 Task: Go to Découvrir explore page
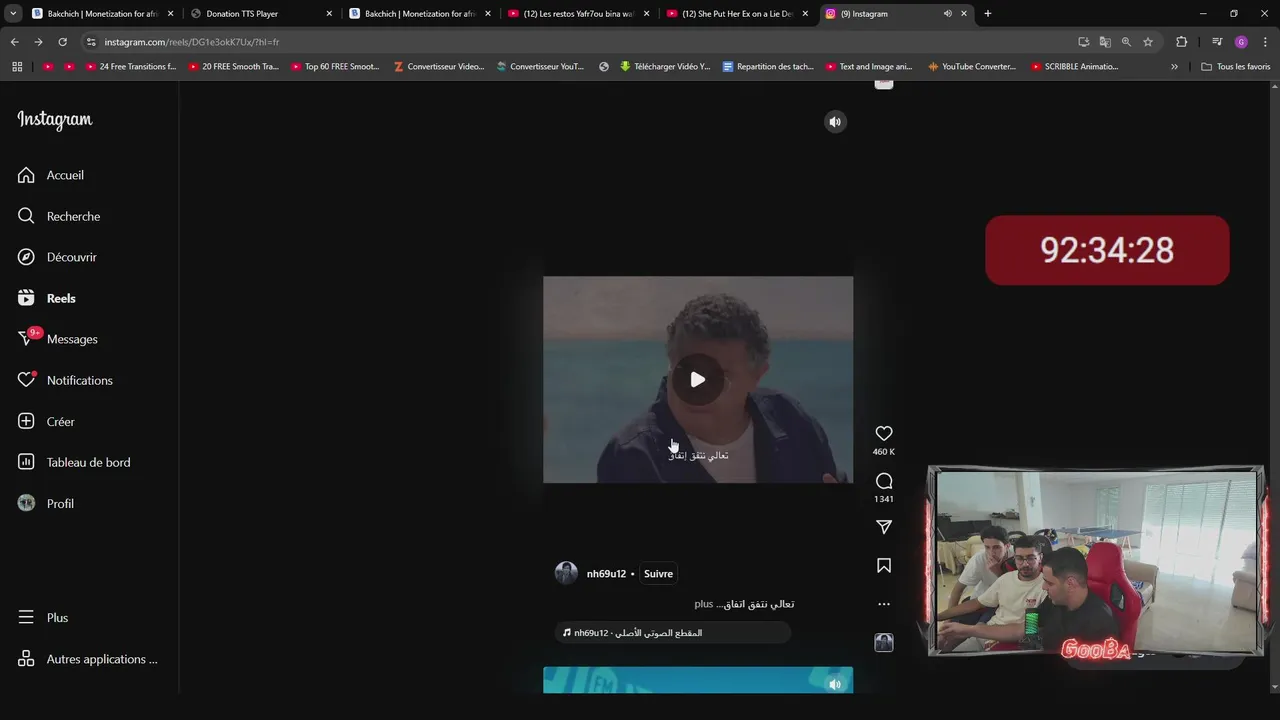[57, 257]
